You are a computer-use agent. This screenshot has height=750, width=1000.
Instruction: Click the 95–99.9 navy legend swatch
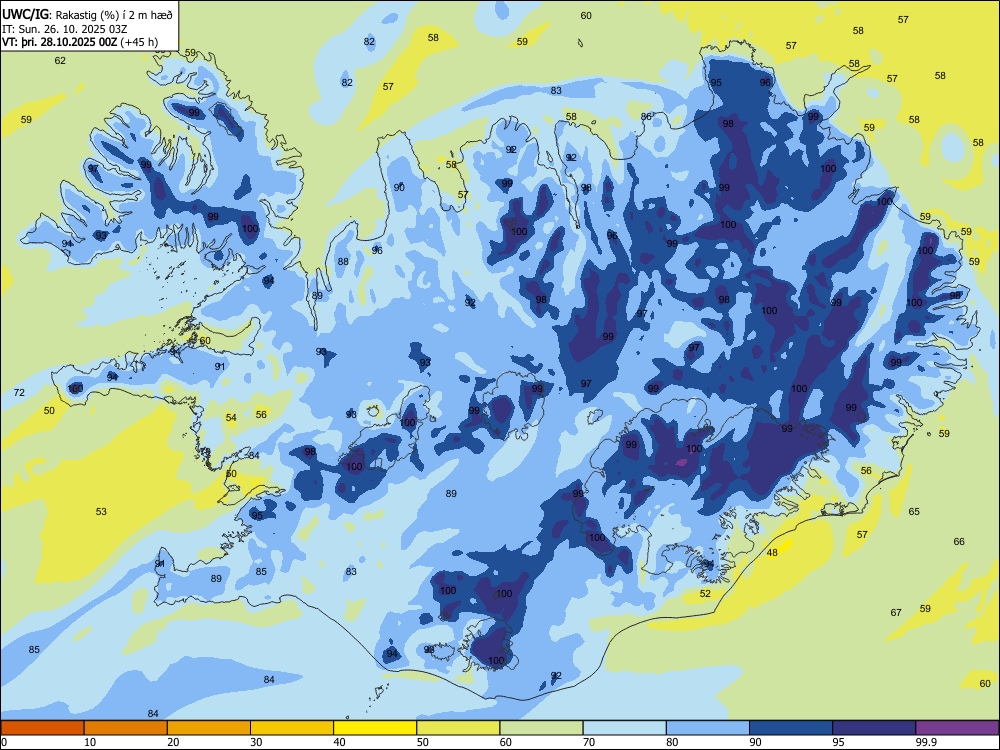[874, 728]
